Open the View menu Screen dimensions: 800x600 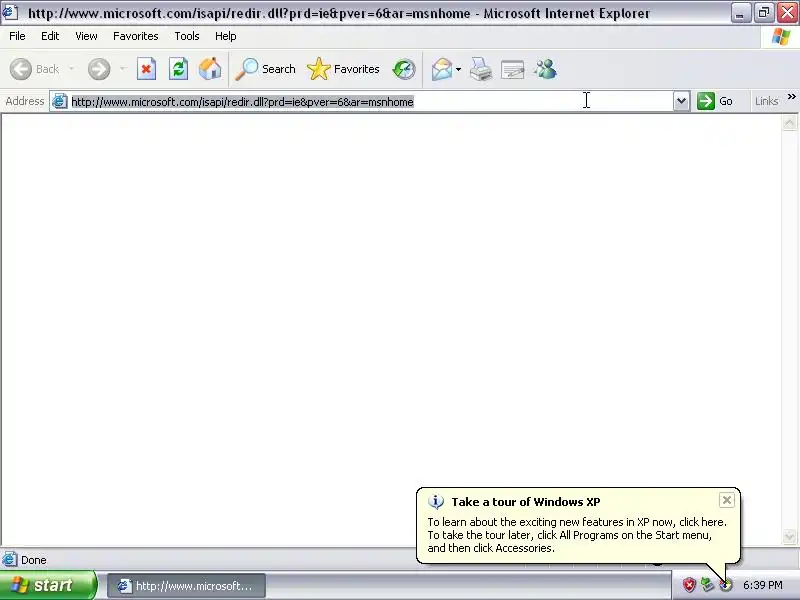pos(86,36)
